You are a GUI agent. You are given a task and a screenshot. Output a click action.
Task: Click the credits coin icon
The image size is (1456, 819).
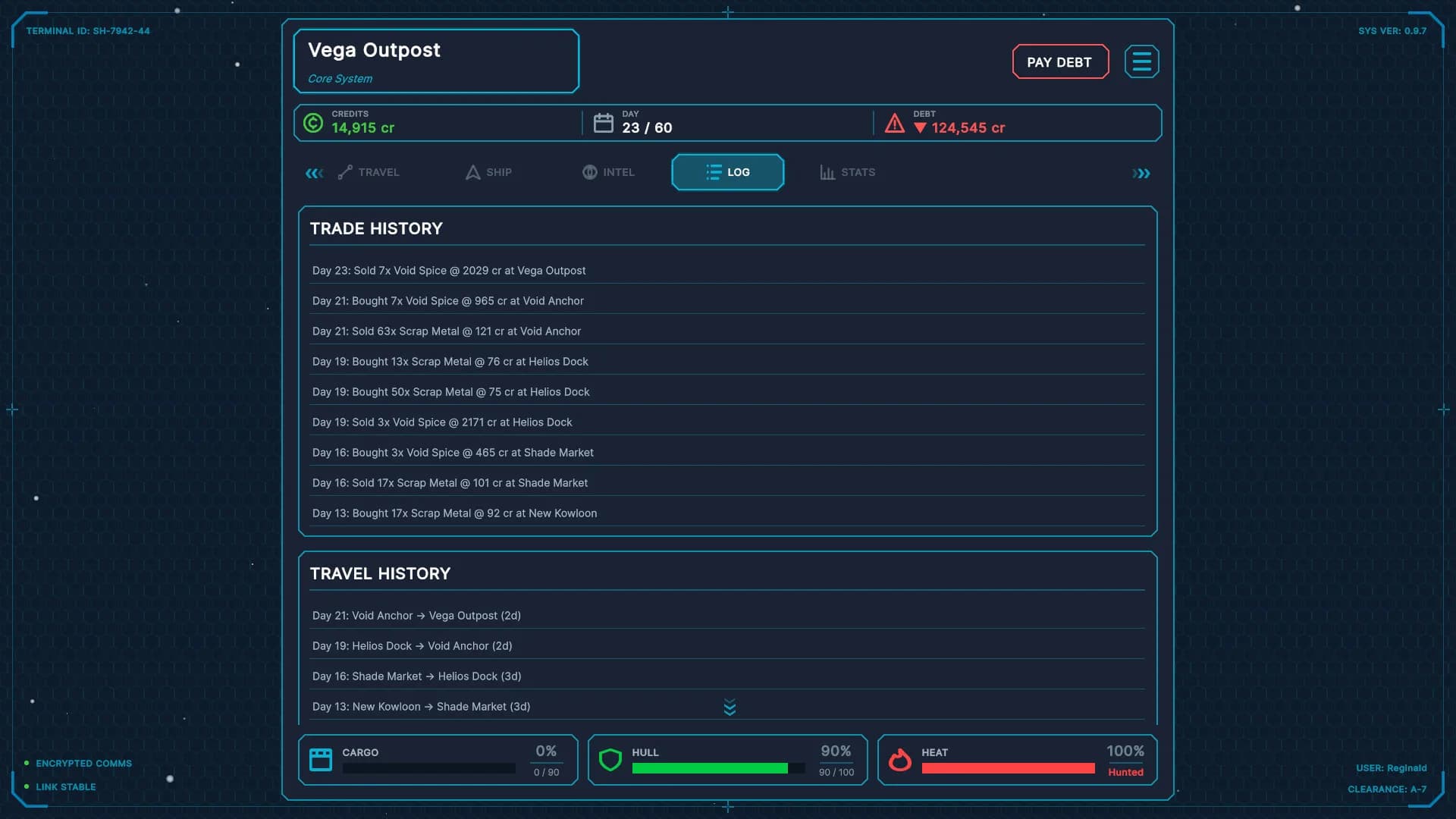(313, 123)
